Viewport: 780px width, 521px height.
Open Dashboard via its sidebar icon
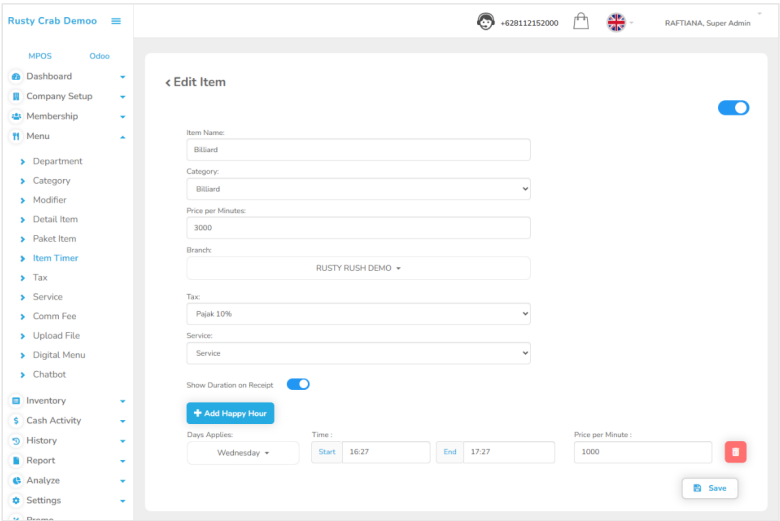(16, 77)
